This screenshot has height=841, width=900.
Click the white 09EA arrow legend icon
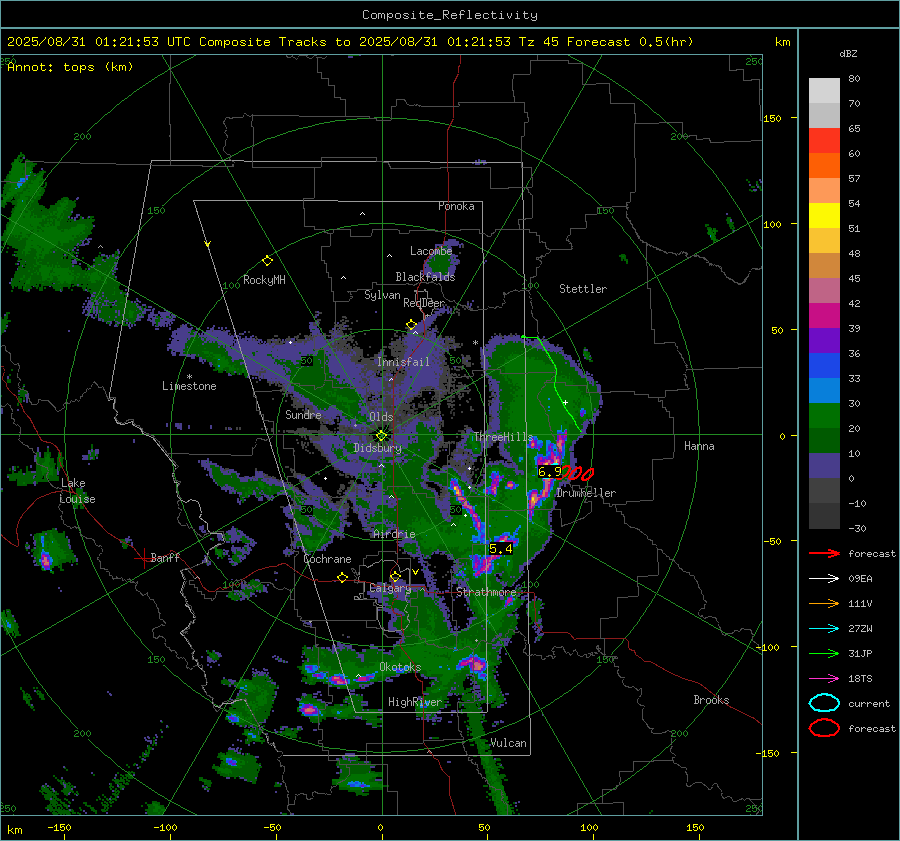(x=824, y=579)
